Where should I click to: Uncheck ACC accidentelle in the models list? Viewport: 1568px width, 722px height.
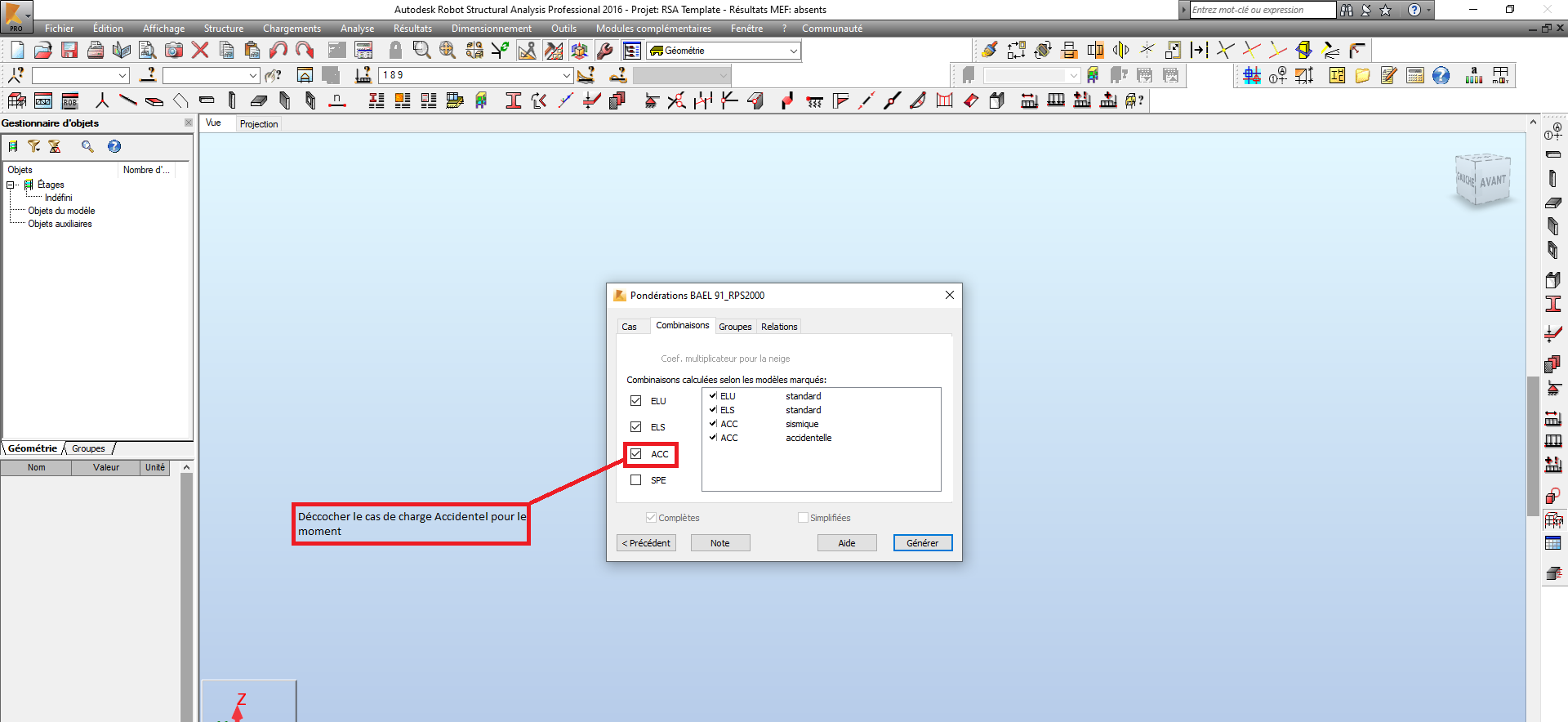713,438
